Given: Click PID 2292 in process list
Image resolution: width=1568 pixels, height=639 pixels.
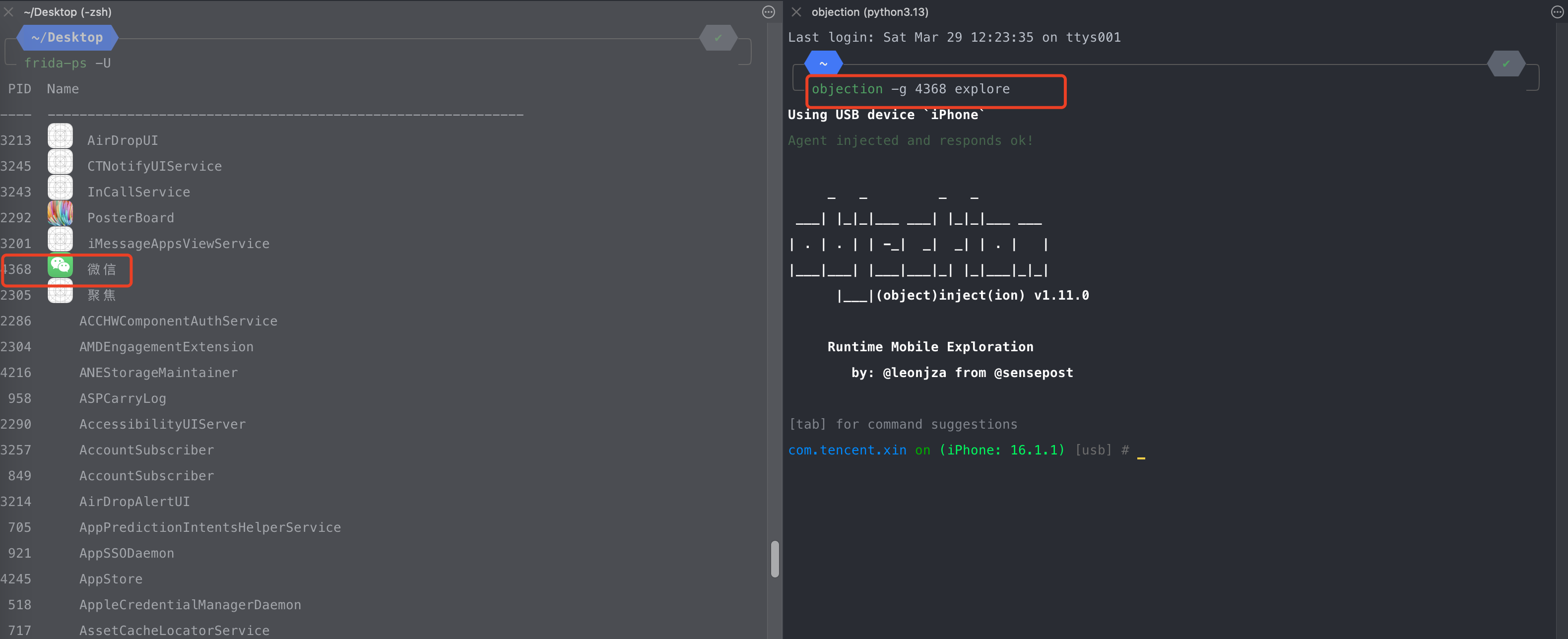Looking at the screenshot, I should click(x=16, y=218).
